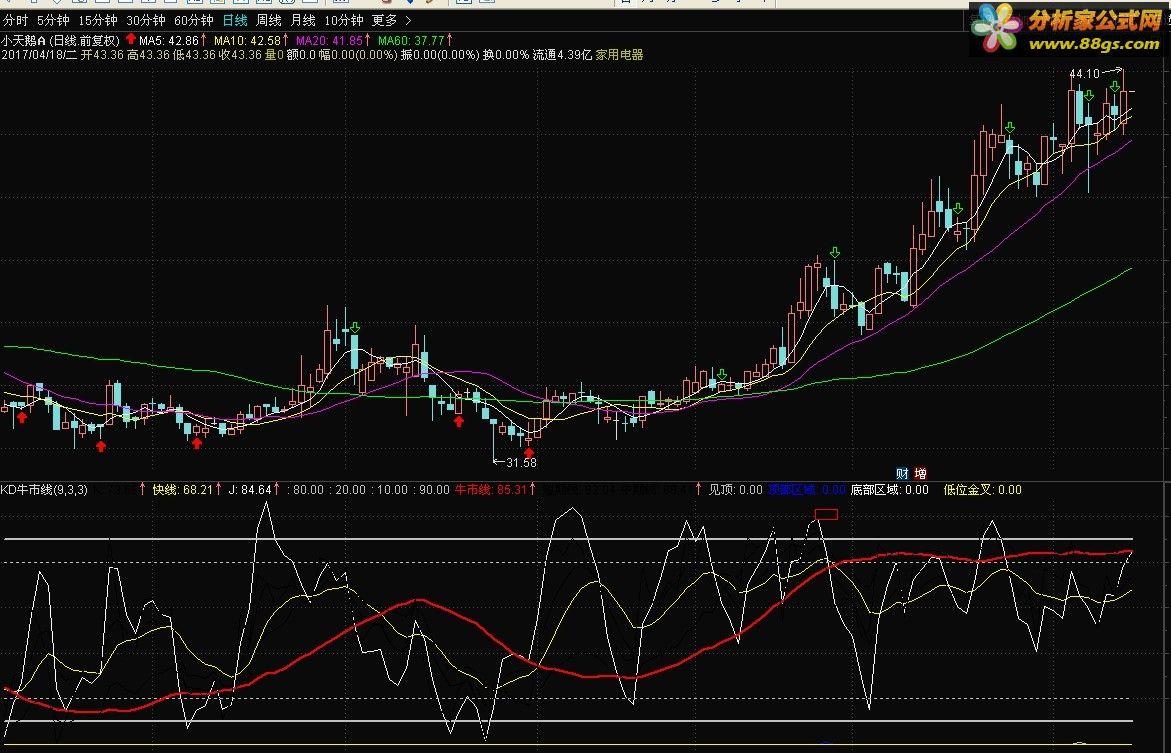Image resolution: width=1171 pixels, height=753 pixels.
Task: Switch to the 分时 intraday tab
Action: click(x=16, y=20)
